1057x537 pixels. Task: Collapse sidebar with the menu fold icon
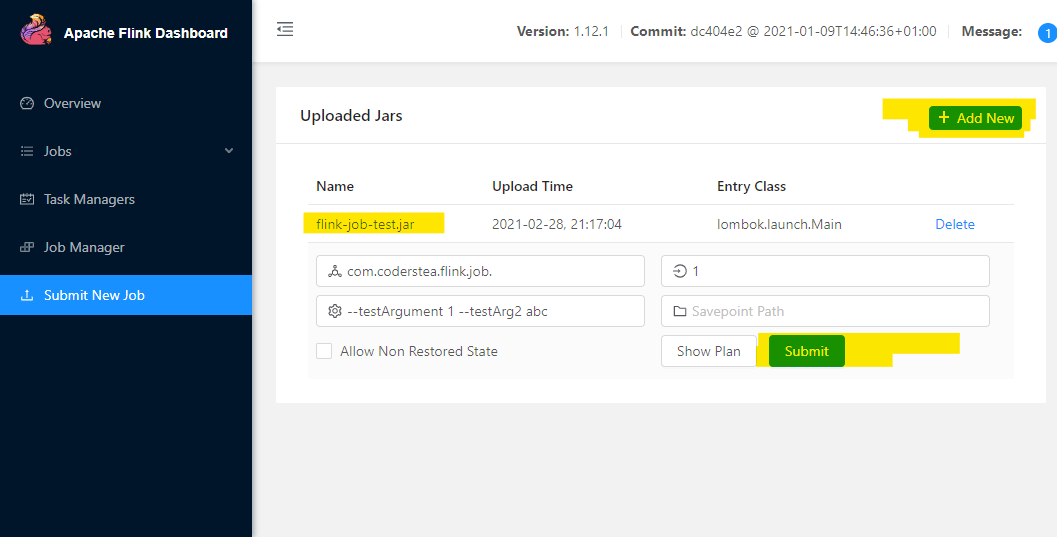tap(285, 30)
